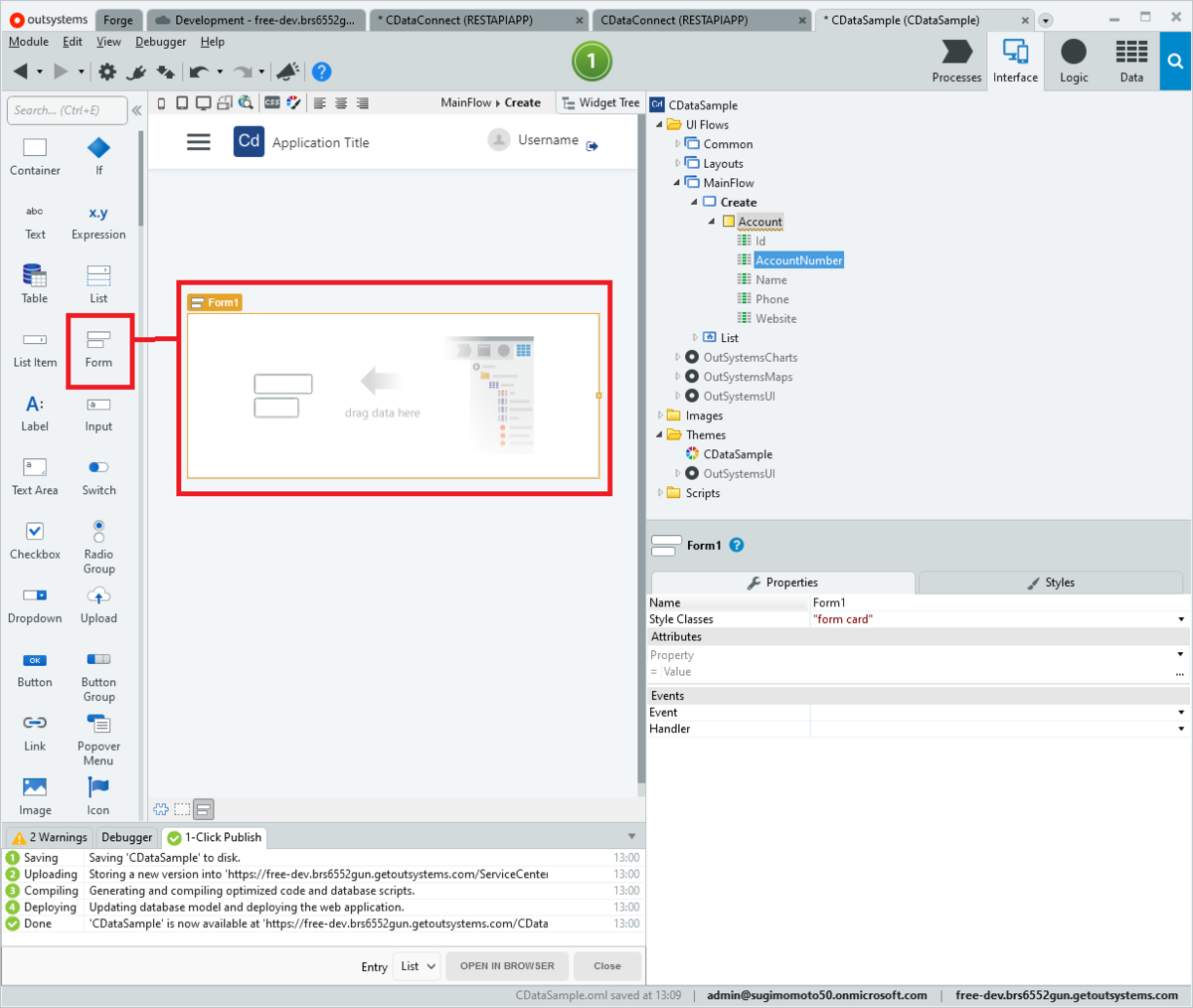Collapse the UI Flows folder
Screen dimensions: 1193x1008
click(659, 124)
